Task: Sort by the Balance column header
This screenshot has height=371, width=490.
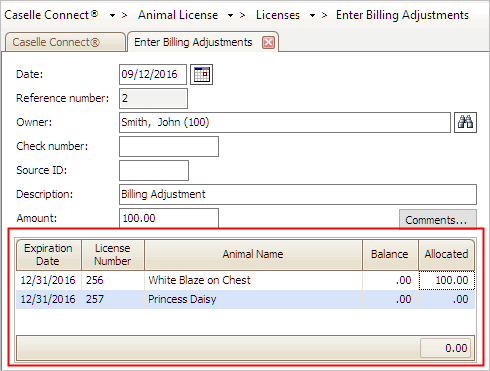Action: pos(390,255)
